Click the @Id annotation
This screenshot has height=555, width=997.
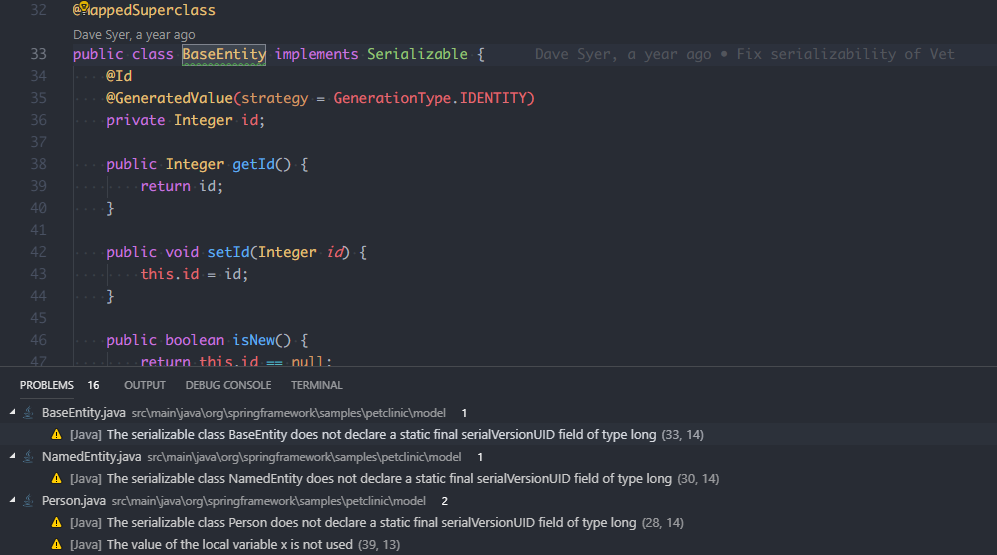point(119,76)
